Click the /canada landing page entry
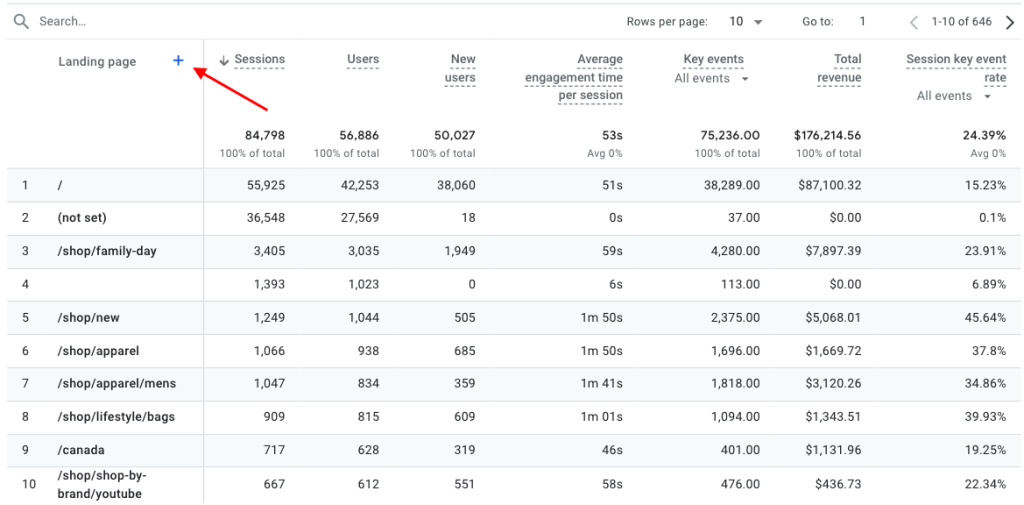 (81, 449)
